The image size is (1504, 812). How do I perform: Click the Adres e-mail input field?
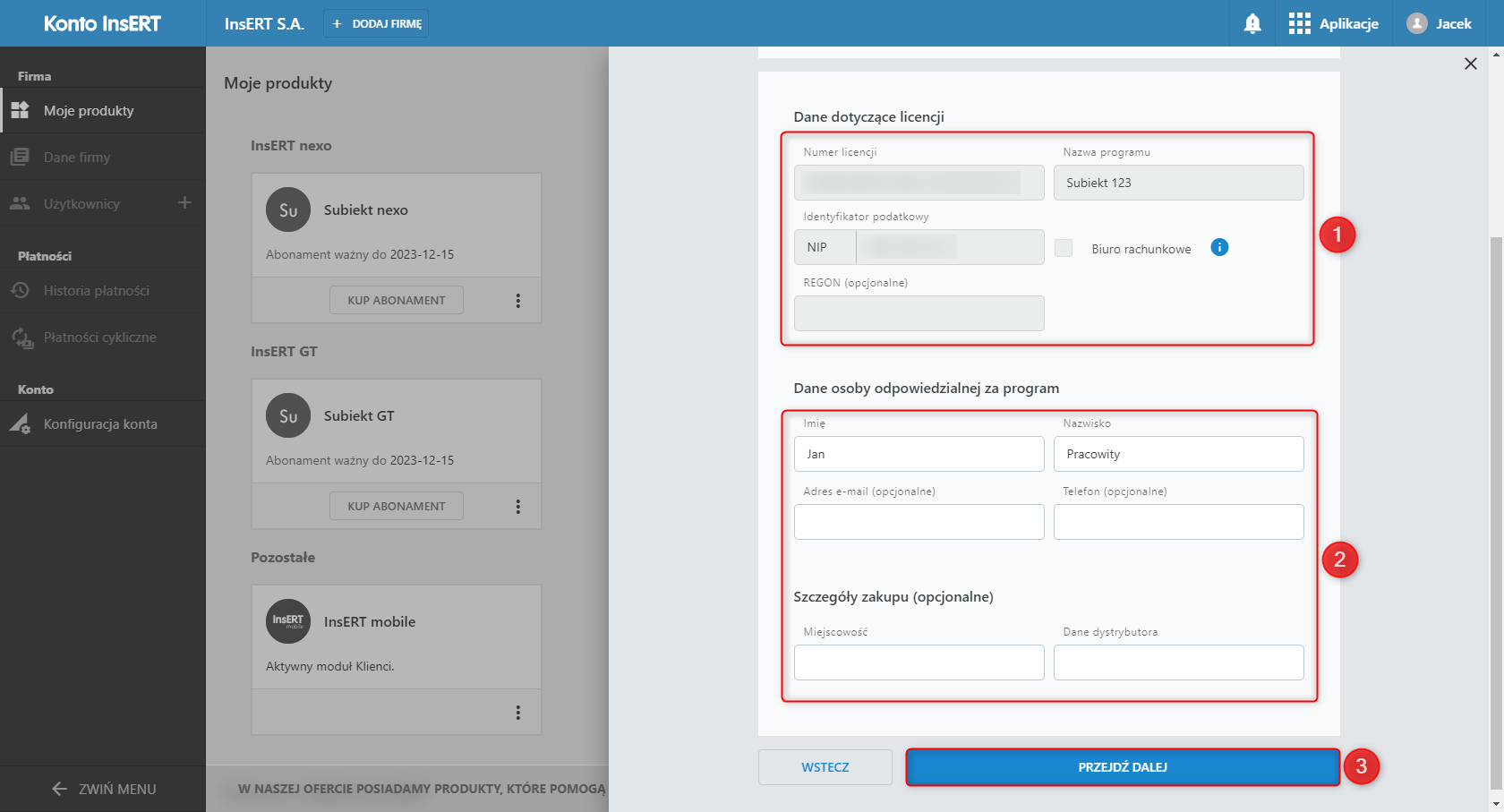click(919, 522)
